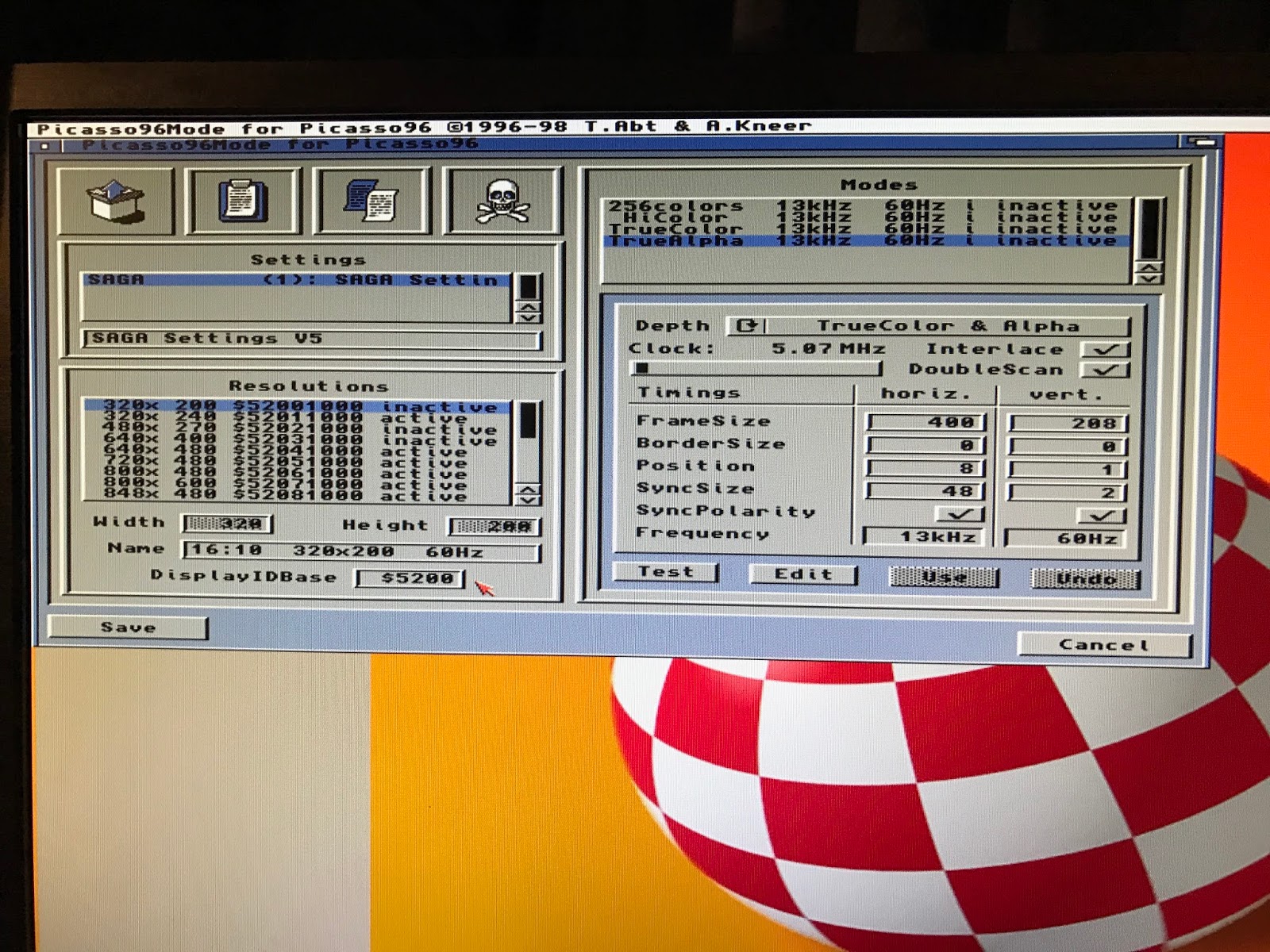The height and width of the screenshot is (952, 1270).
Task: Click horizontal SyncSize field 48
Action: point(926,491)
